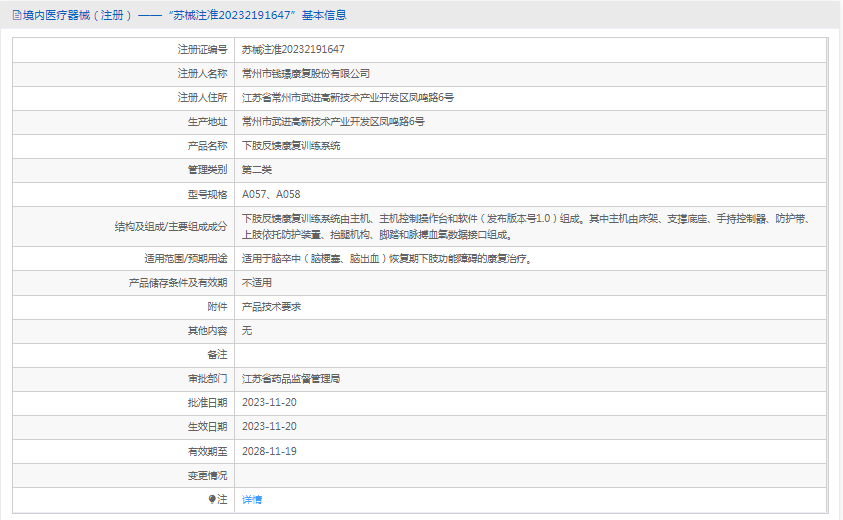Click the 审批部门 label
843x520 pixels.
point(207,379)
